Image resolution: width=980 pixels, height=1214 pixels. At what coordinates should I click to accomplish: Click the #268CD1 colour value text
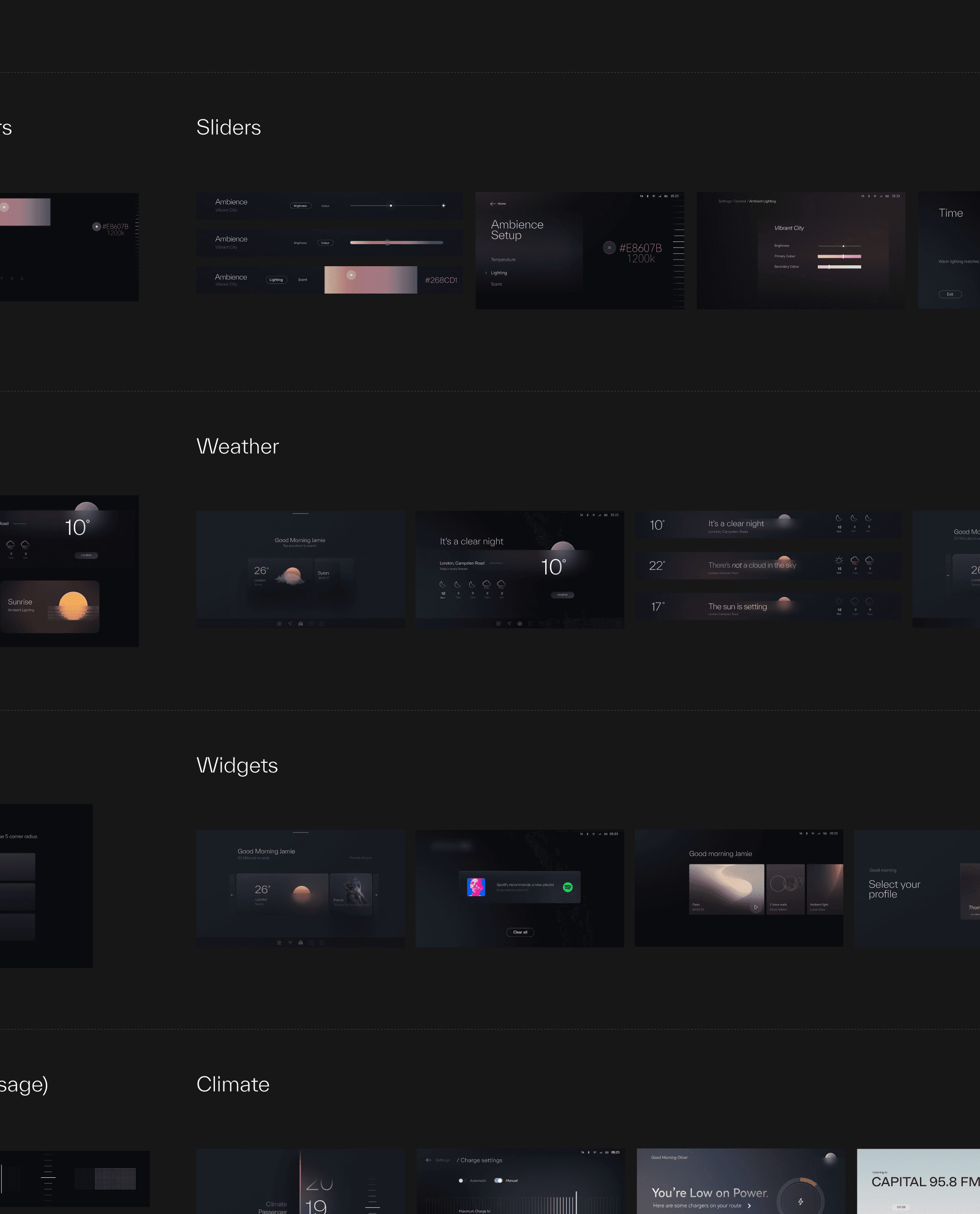click(x=441, y=280)
